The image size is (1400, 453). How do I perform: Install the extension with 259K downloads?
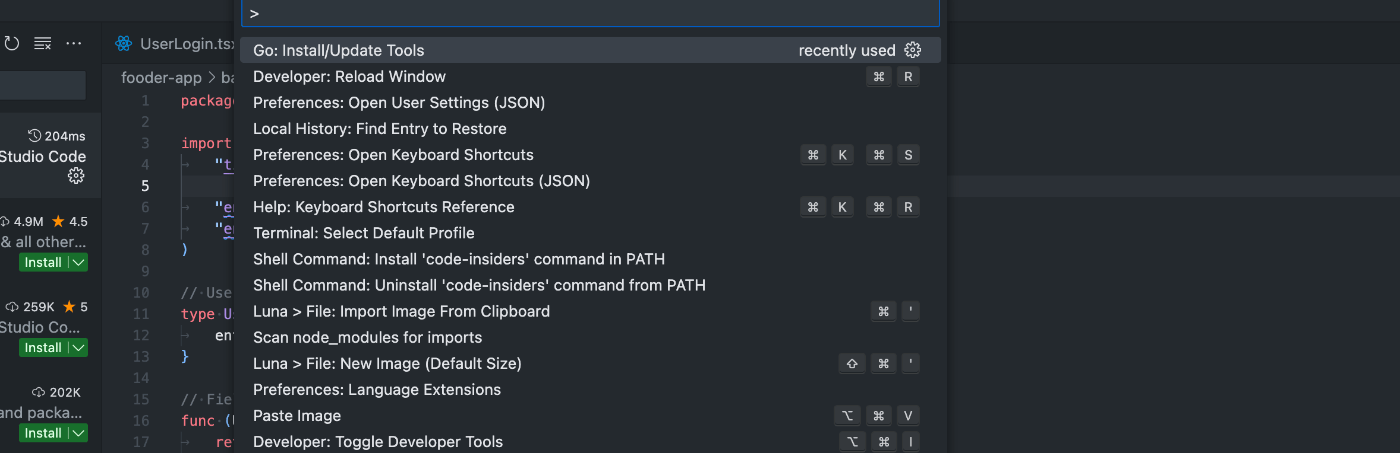pyautogui.click(x=43, y=347)
